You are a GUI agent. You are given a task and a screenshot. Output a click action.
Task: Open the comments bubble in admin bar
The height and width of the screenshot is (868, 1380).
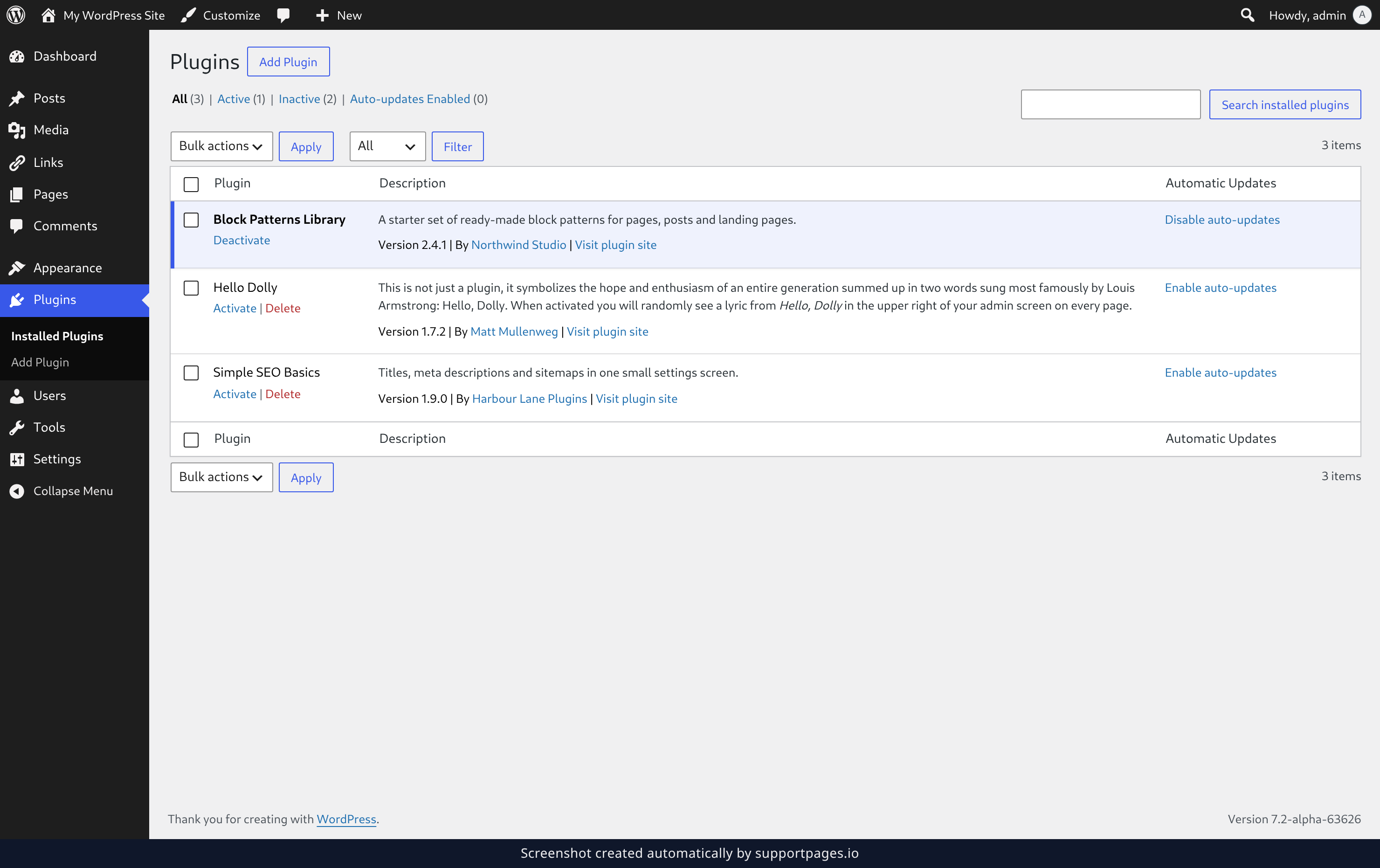[283, 15]
